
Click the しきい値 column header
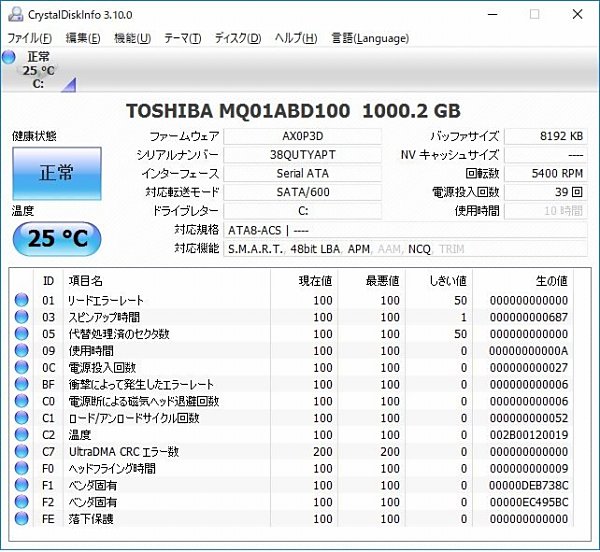[439, 281]
